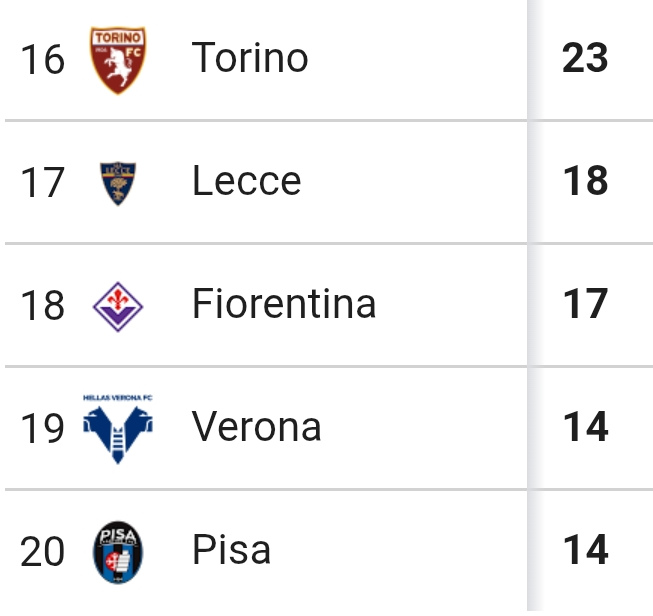Click Lecce's points value 18
653x616 pixels.
click(x=585, y=181)
